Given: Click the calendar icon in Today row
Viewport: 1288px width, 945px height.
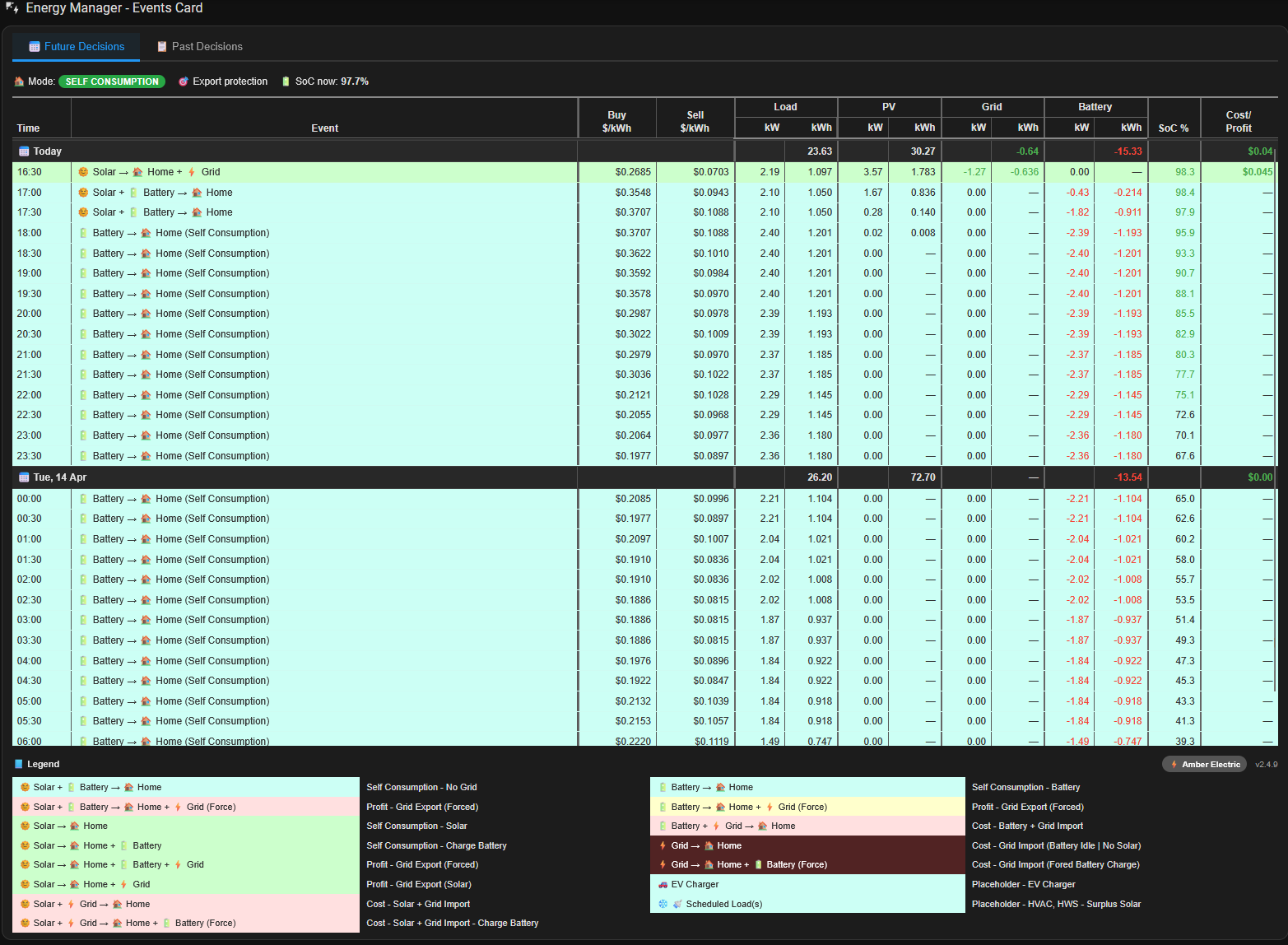Looking at the screenshot, I should point(24,151).
